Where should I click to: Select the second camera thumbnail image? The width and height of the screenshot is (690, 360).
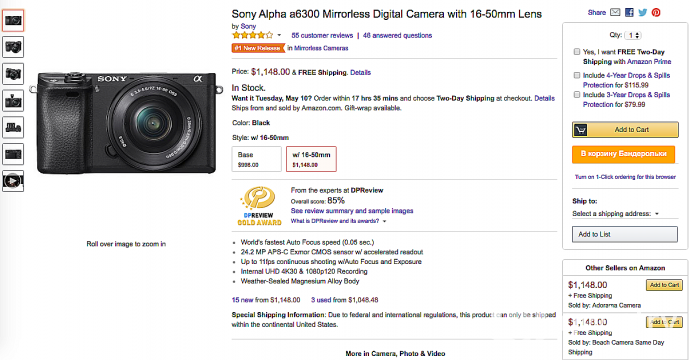pos(13,47)
